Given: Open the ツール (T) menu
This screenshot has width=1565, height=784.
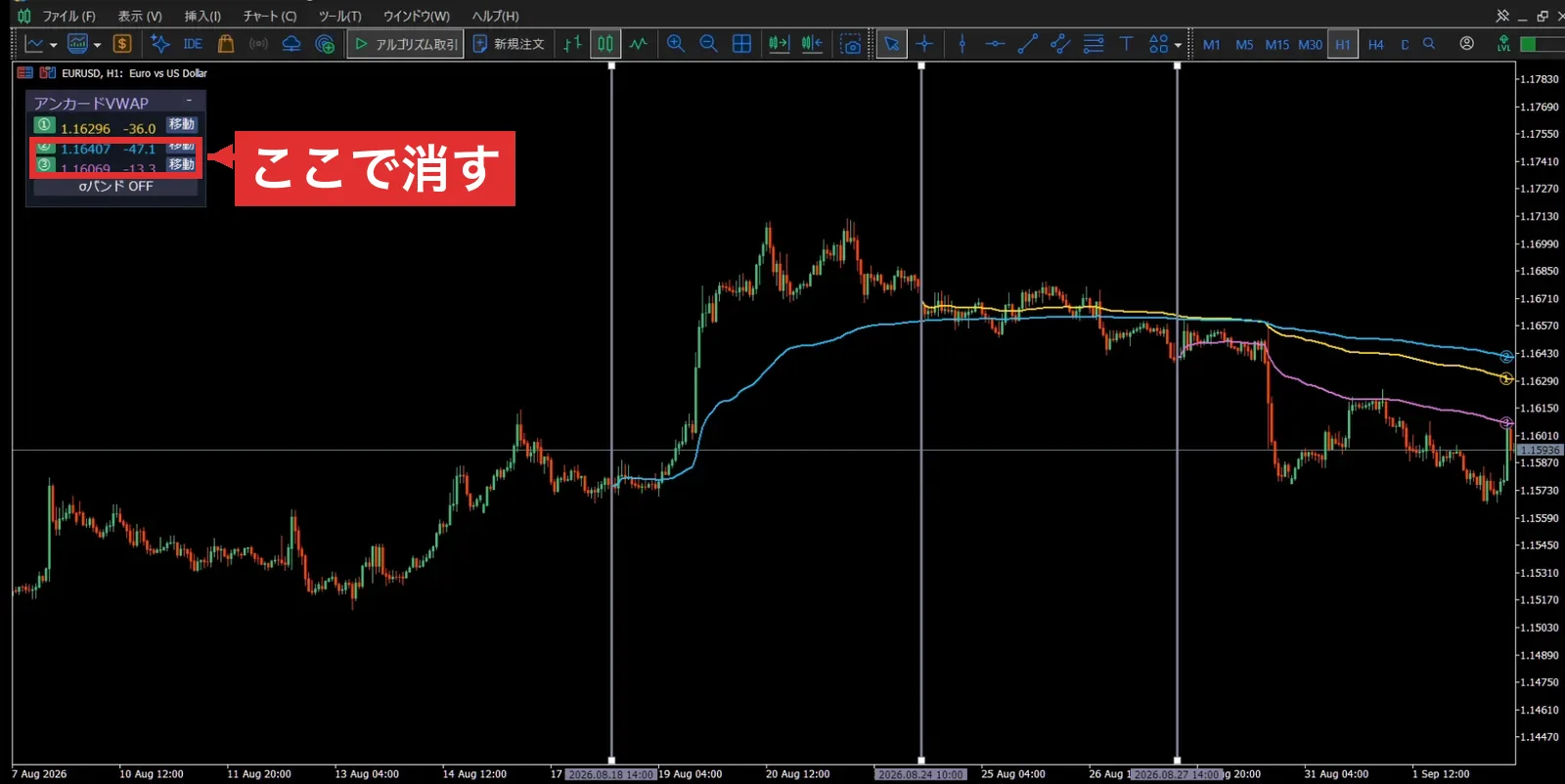Looking at the screenshot, I should [340, 16].
